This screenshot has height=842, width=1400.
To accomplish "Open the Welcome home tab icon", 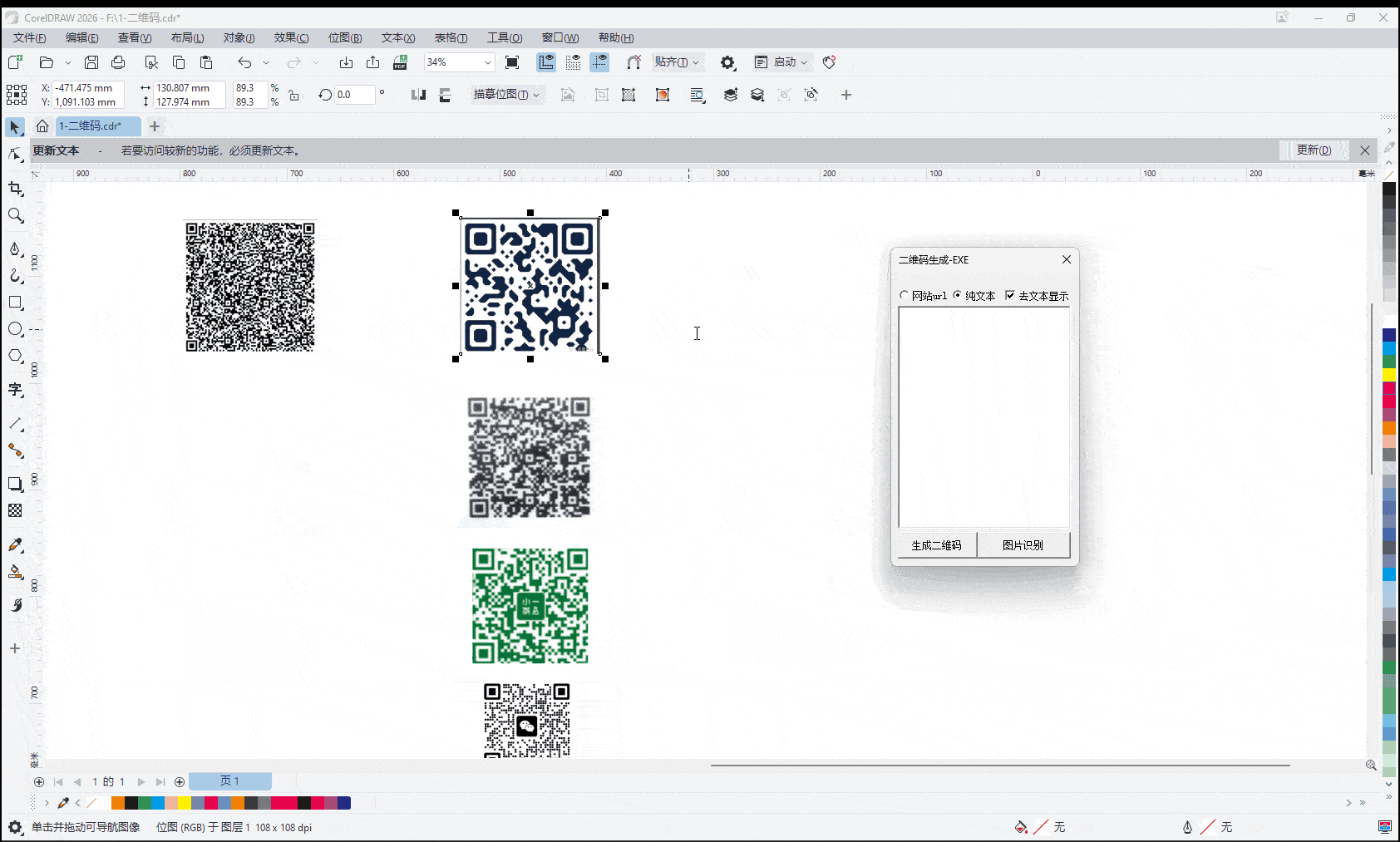I will pyautogui.click(x=42, y=126).
